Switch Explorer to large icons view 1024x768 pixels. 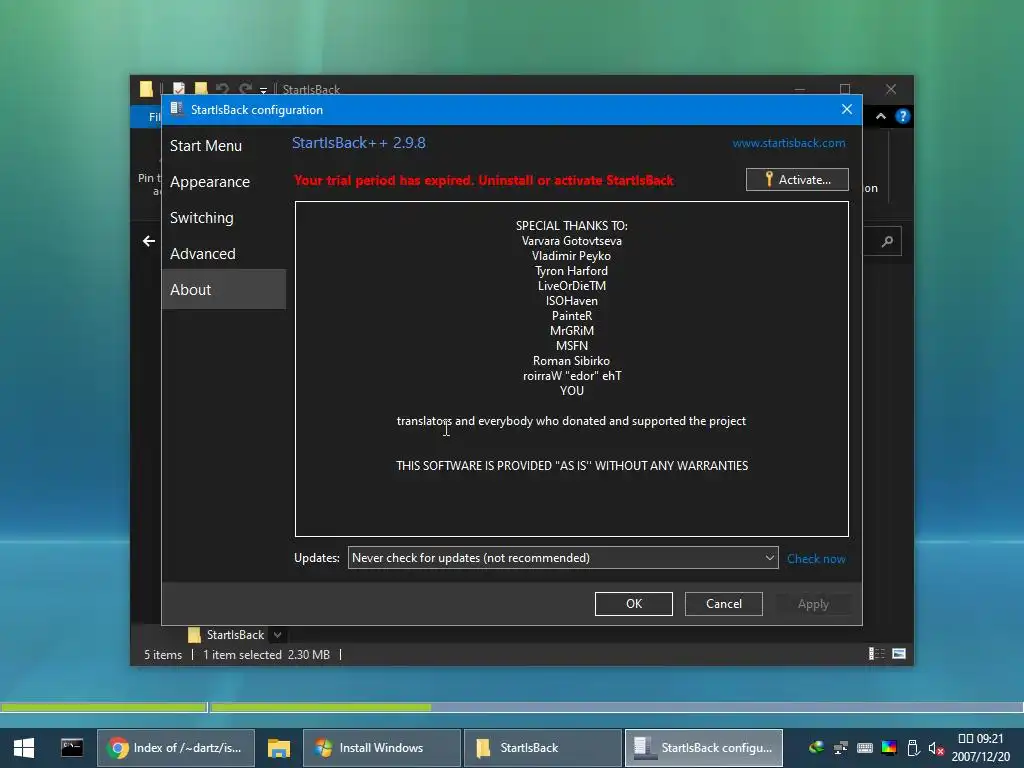pos(899,654)
